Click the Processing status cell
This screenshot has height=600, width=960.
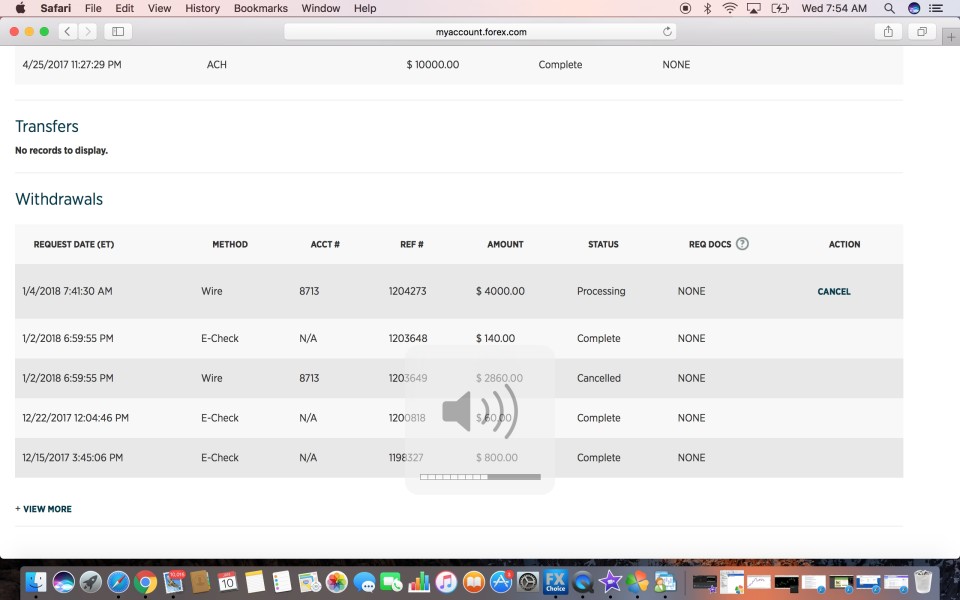pyautogui.click(x=601, y=291)
